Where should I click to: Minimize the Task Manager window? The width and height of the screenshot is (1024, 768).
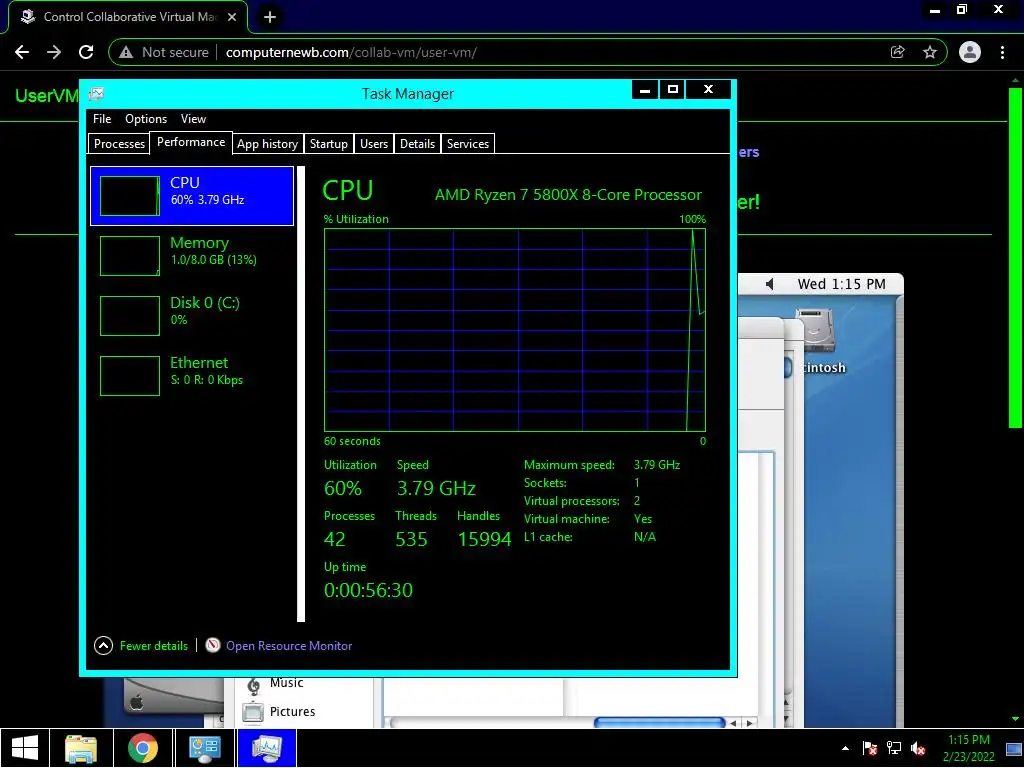[645, 90]
